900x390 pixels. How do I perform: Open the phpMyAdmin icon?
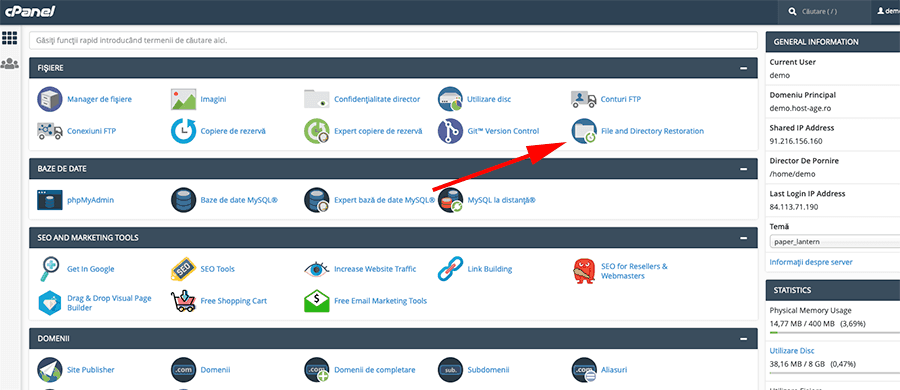(50, 200)
